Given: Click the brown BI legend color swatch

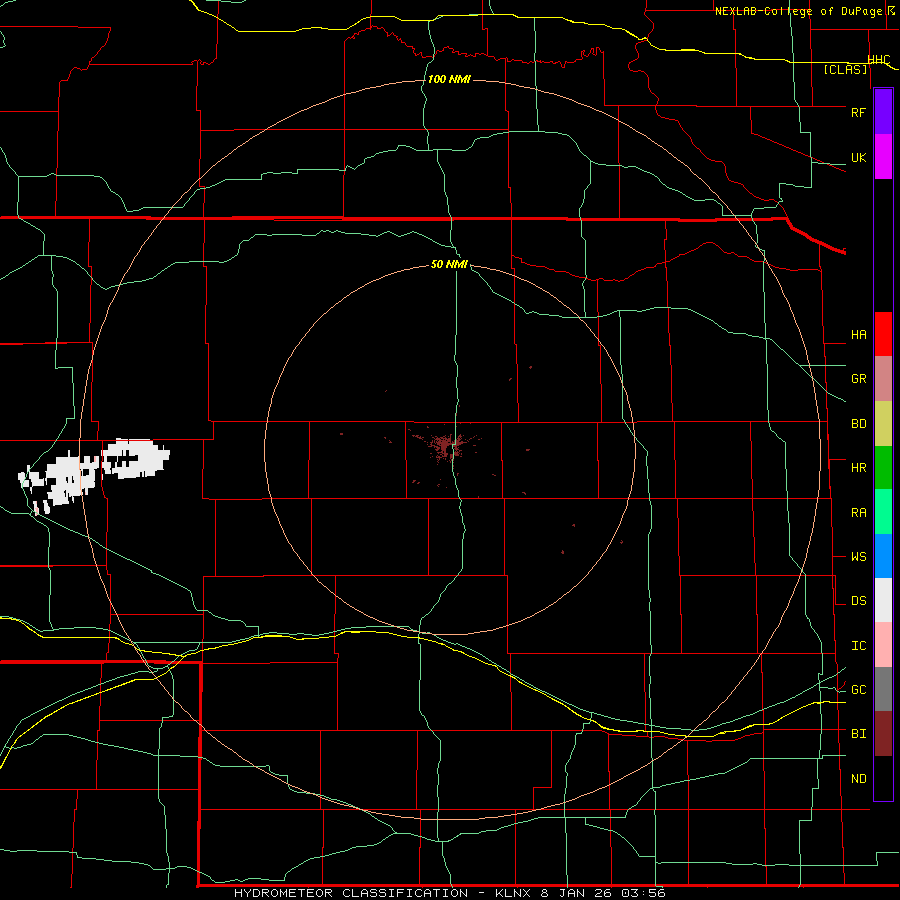Looking at the screenshot, I should tap(883, 734).
